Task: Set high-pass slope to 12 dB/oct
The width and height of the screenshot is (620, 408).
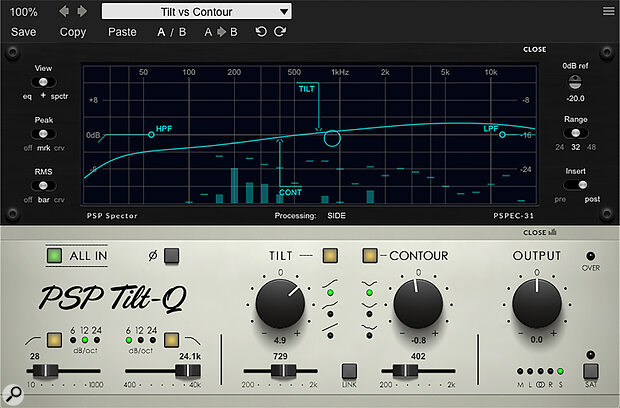Action: pyautogui.click(x=85, y=340)
